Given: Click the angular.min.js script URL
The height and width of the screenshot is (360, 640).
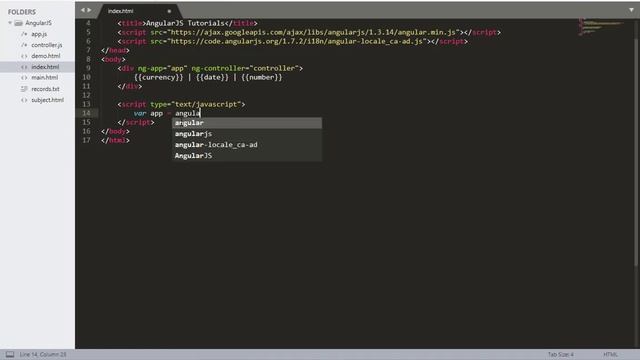Looking at the screenshot, I should click(x=313, y=32).
